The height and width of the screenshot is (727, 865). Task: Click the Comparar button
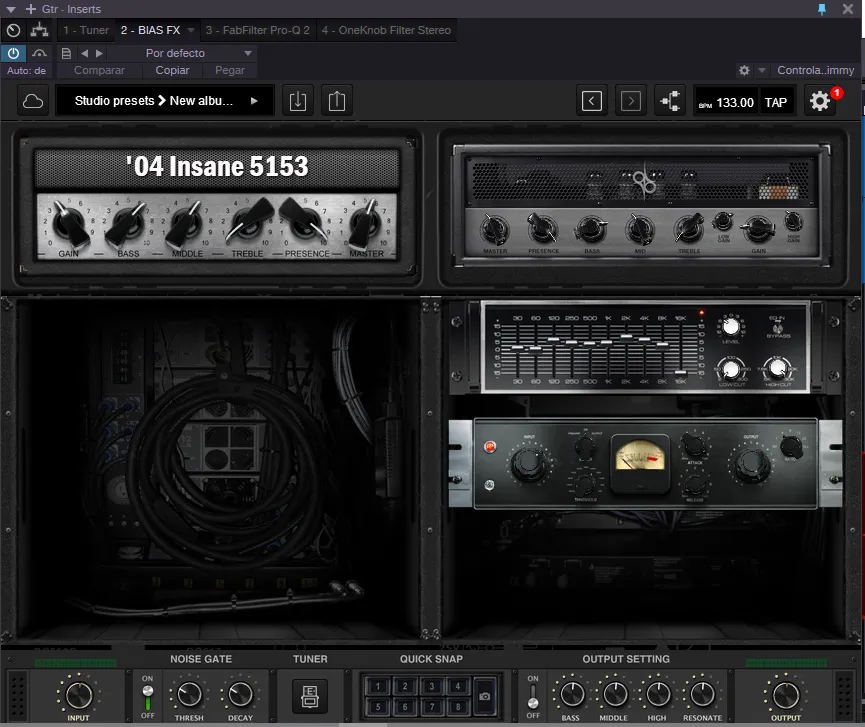tap(99, 70)
